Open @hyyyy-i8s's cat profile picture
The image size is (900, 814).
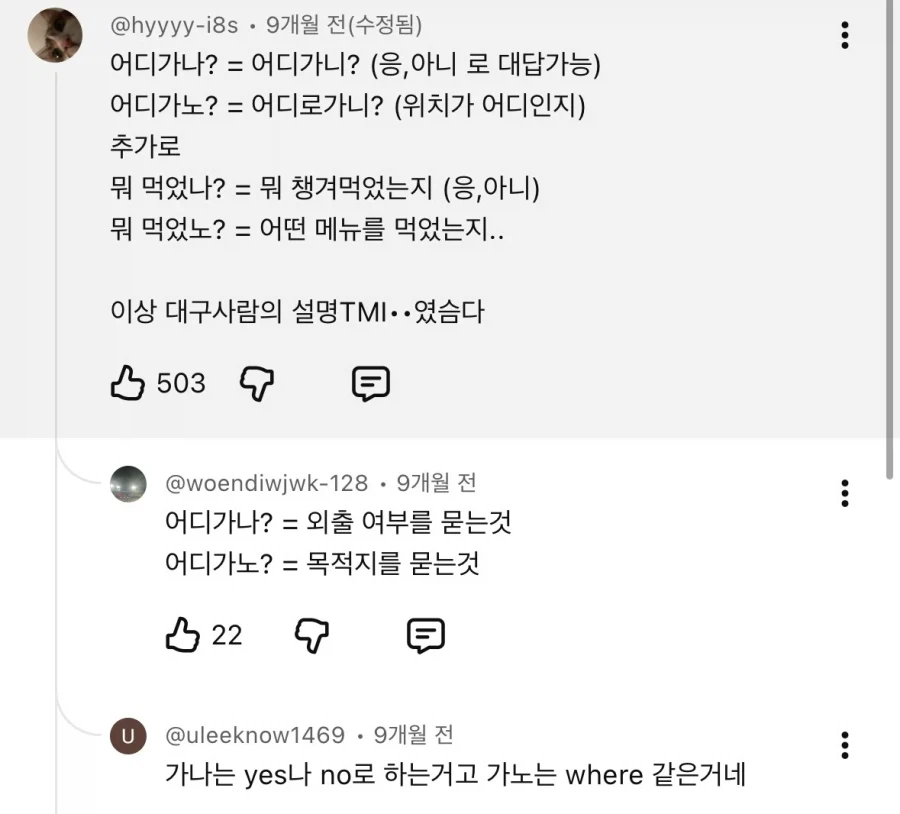(55, 35)
